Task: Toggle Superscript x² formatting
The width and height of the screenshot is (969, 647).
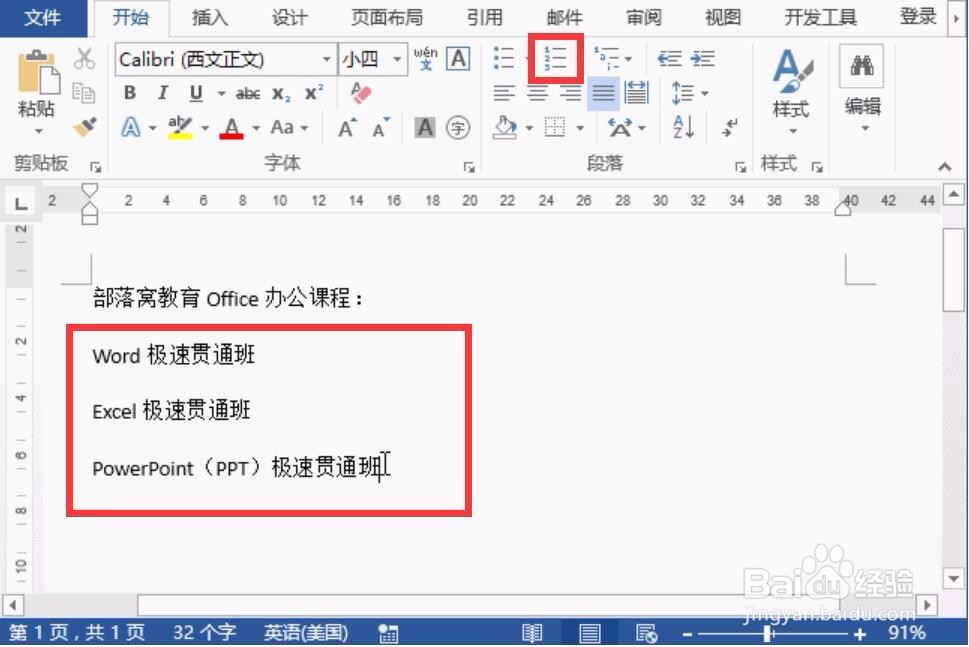Action: pos(314,93)
